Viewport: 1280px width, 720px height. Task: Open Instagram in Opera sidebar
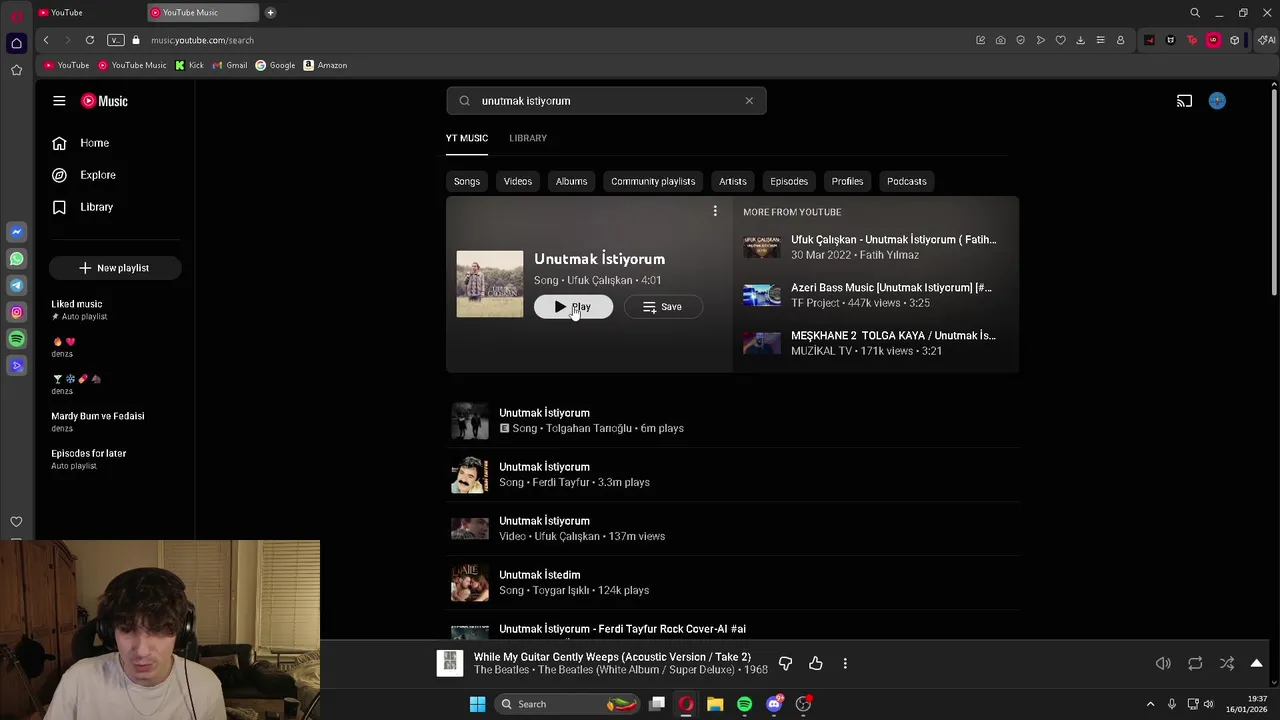(16, 313)
